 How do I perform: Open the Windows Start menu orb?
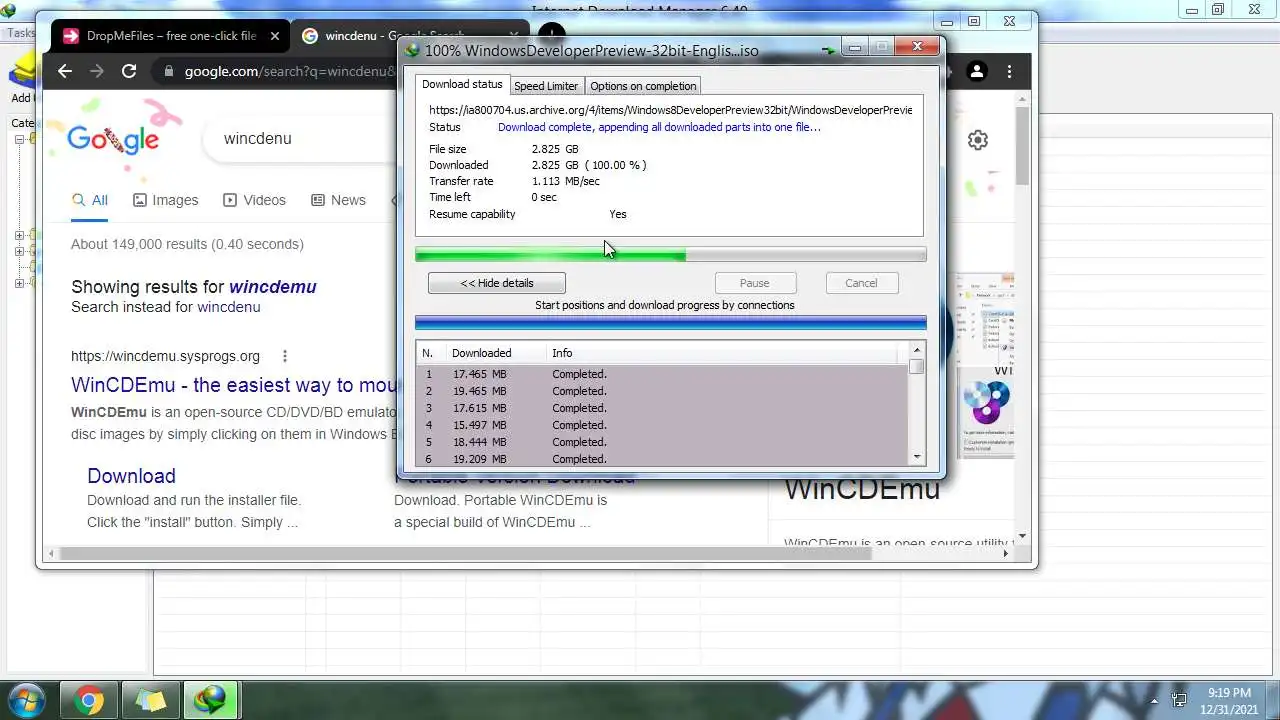tap(26, 699)
